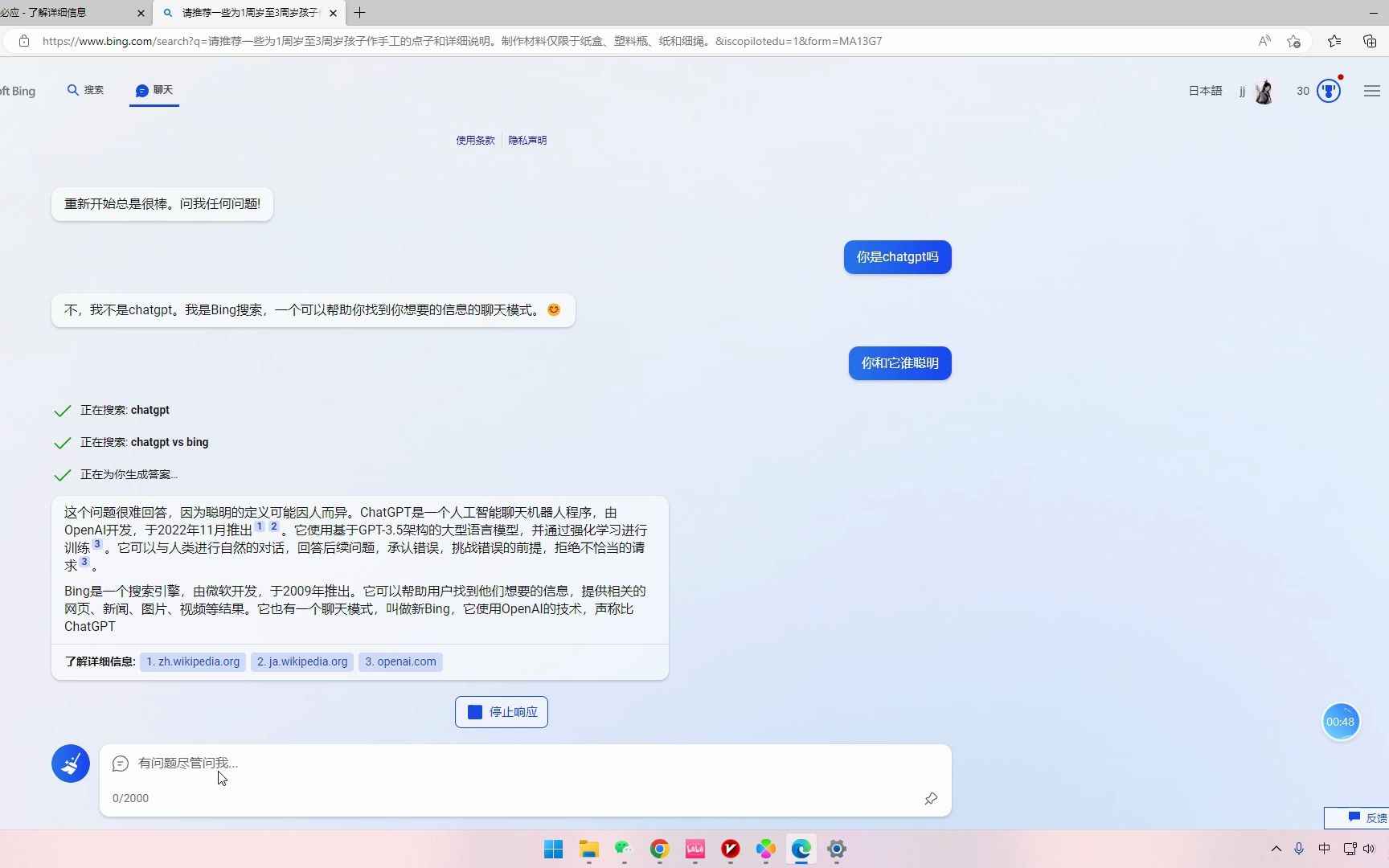Click Microsoft Edge taskbar icon
Screen dimensions: 1389x868
[x=801, y=849]
